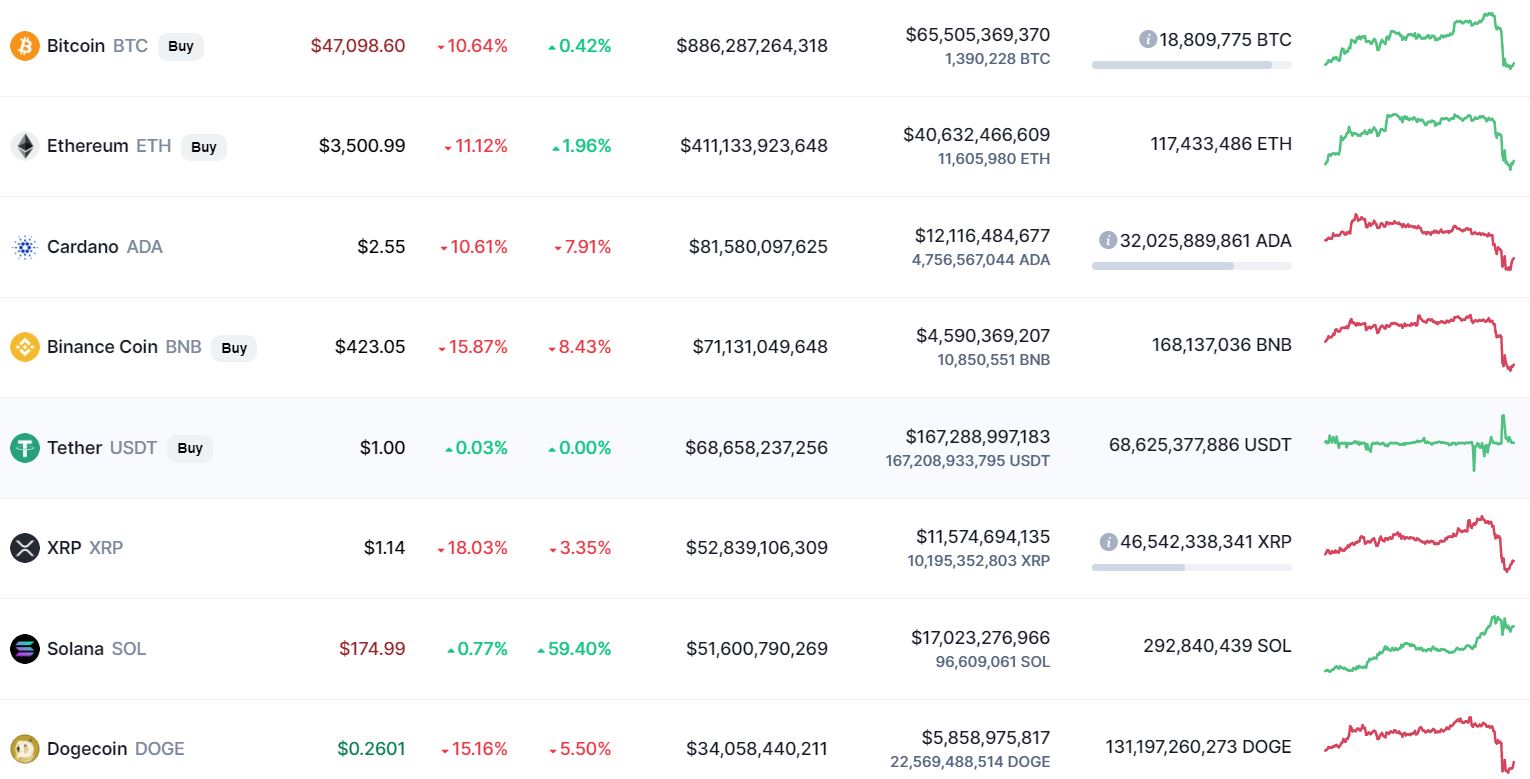
Task: Click Tether's 24h volume amount
Action: coord(978,437)
